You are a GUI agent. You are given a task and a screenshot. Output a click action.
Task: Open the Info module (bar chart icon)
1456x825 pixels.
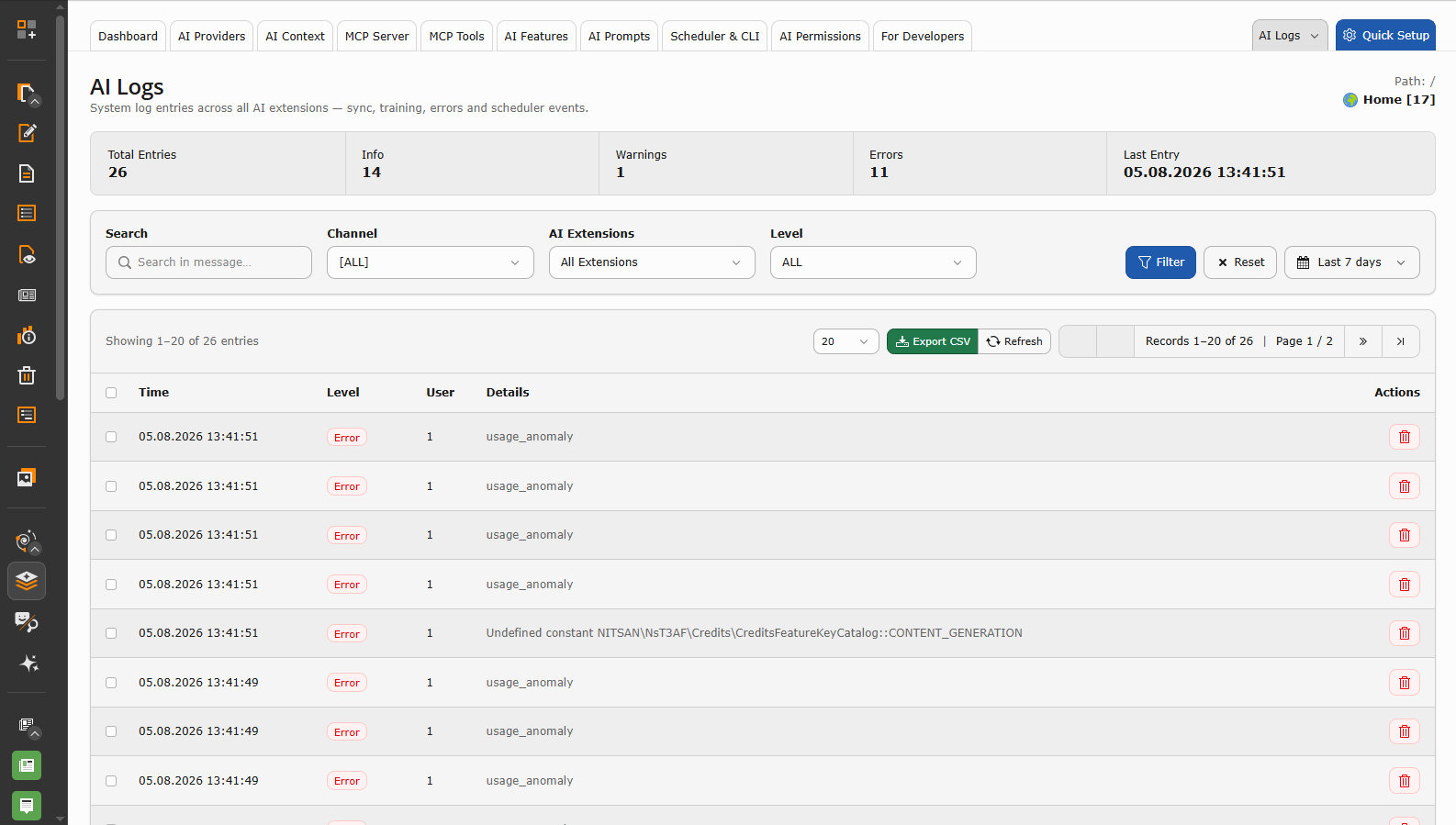tap(27, 335)
